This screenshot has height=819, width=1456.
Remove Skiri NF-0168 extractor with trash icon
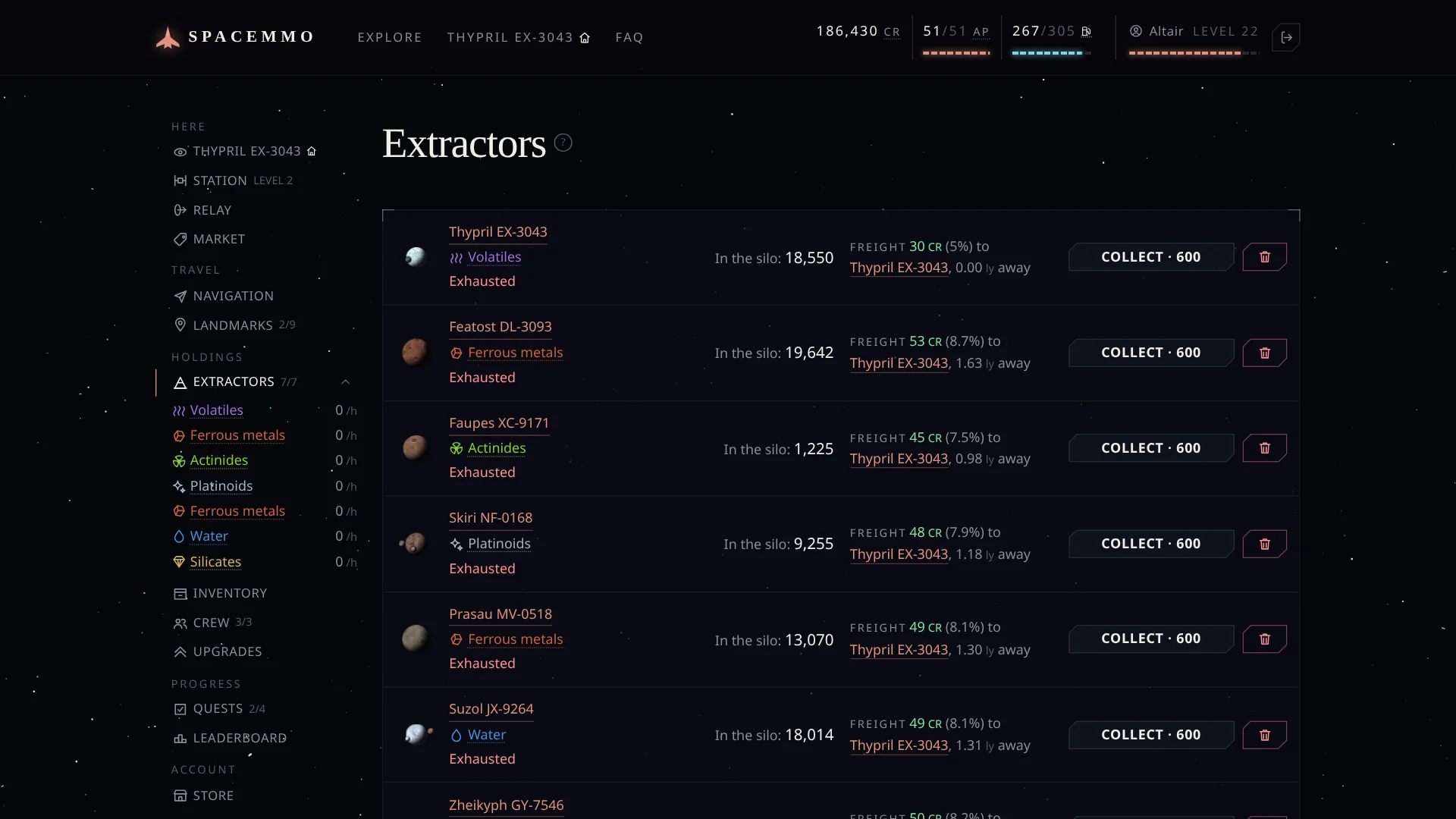tap(1264, 544)
